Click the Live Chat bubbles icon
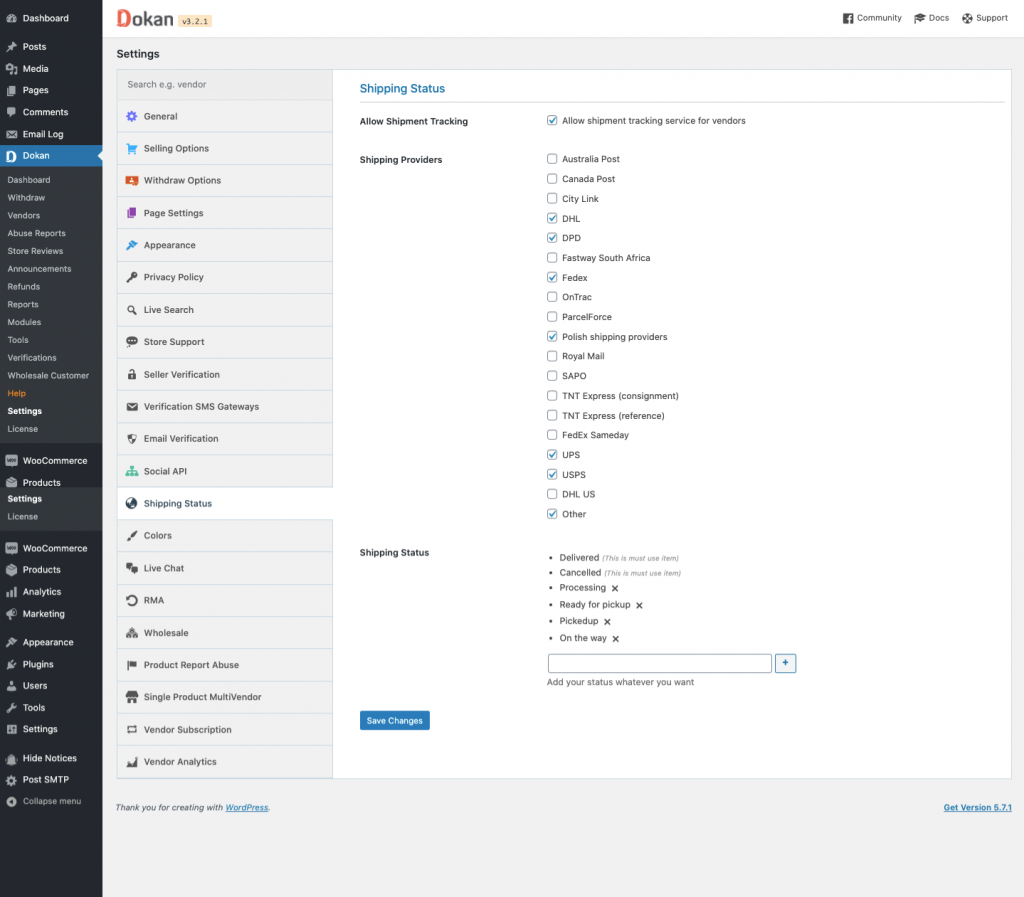This screenshot has height=897, width=1024. point(132,568)
